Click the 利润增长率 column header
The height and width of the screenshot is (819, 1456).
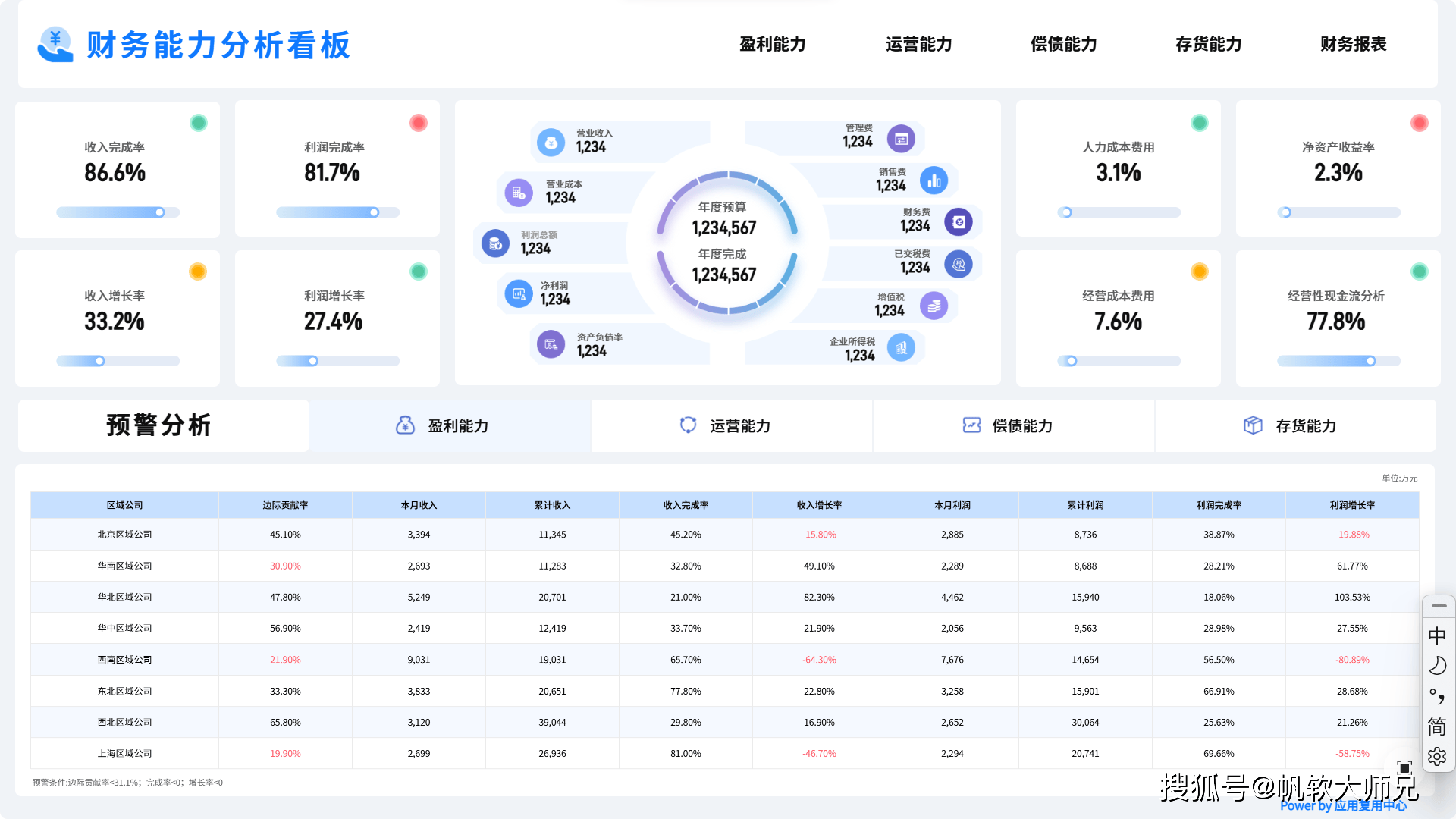point(1352,505)
